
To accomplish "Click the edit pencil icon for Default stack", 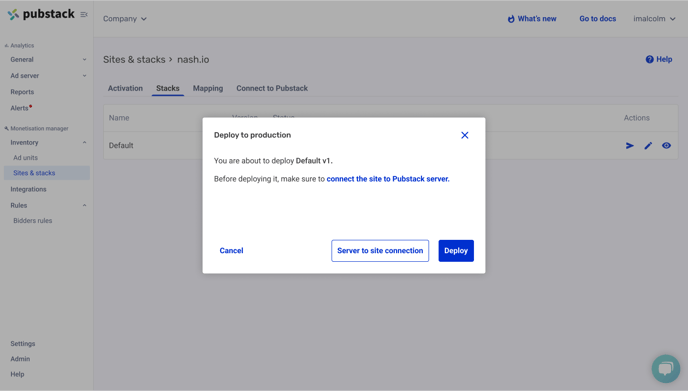I will click(648, 146).
